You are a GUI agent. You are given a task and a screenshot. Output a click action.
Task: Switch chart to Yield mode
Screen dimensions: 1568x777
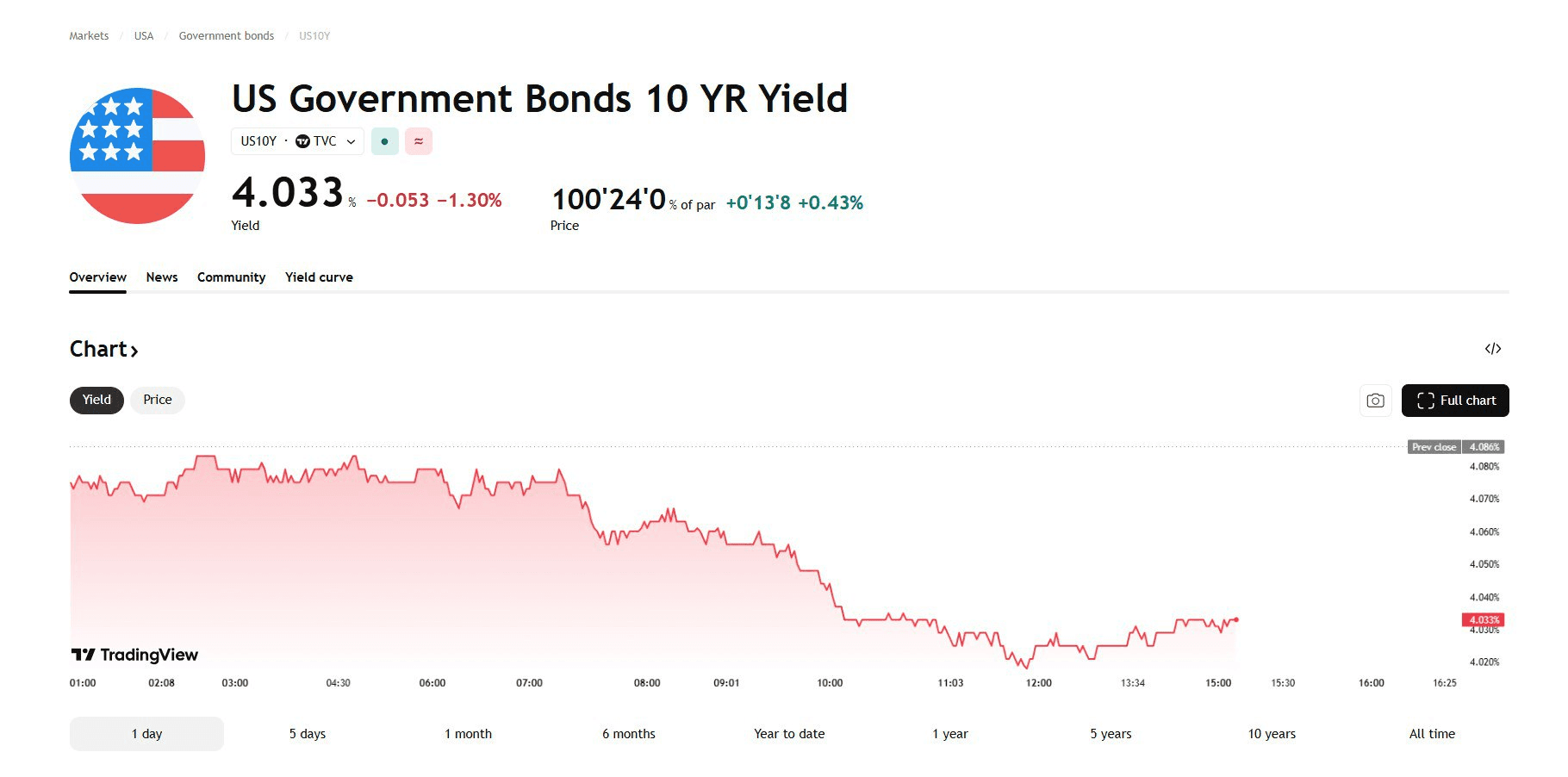96,400
